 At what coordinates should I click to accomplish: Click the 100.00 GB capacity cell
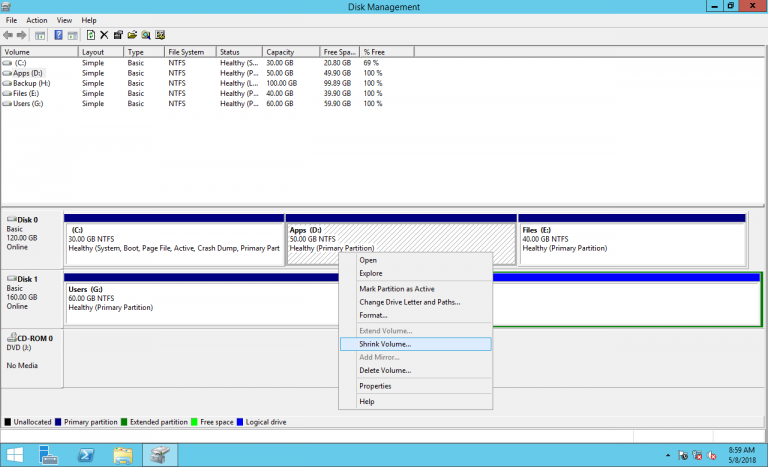(x=282, y=83)
